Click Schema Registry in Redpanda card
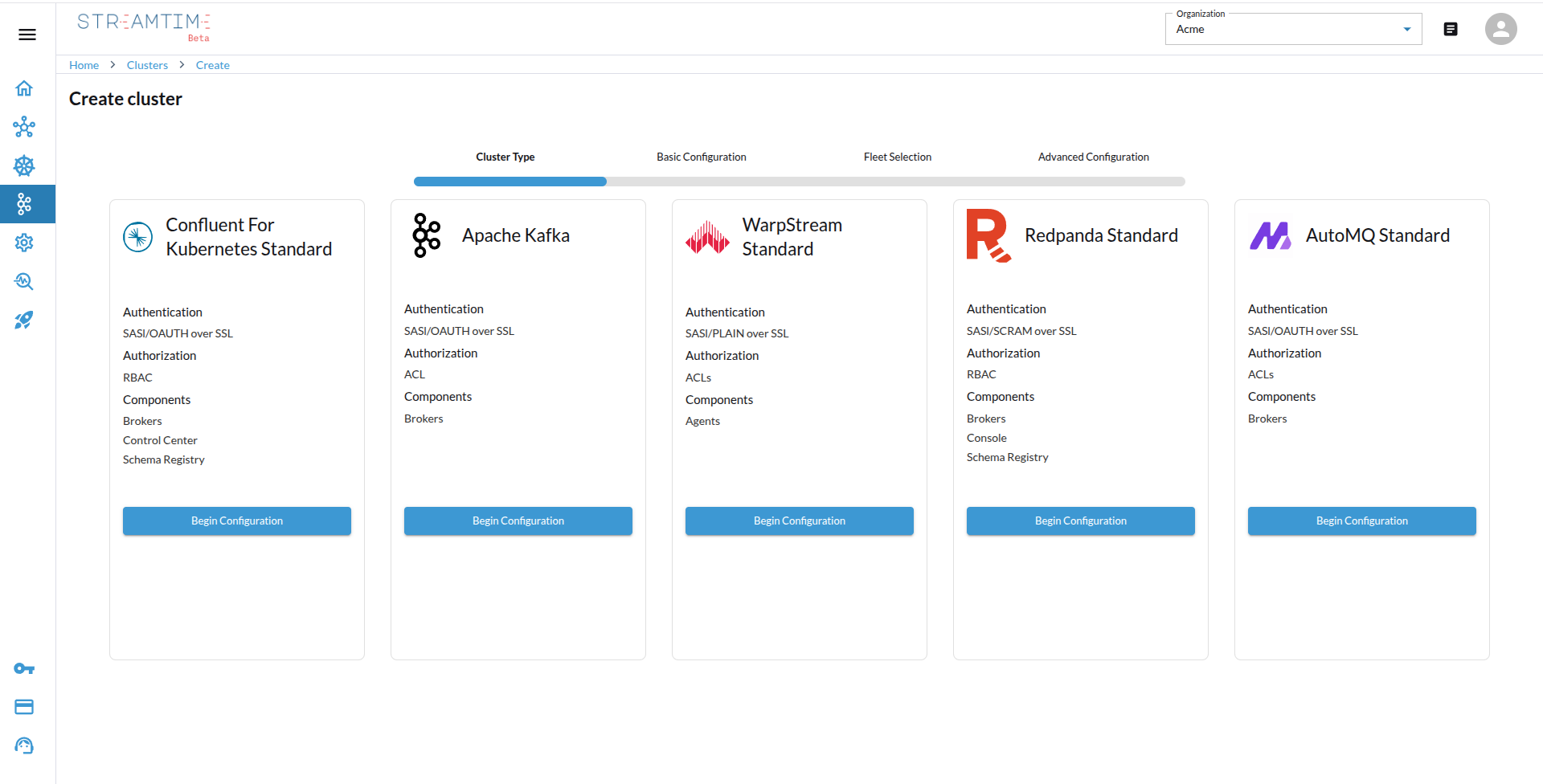1543x784 pixels. [1008, 457]
